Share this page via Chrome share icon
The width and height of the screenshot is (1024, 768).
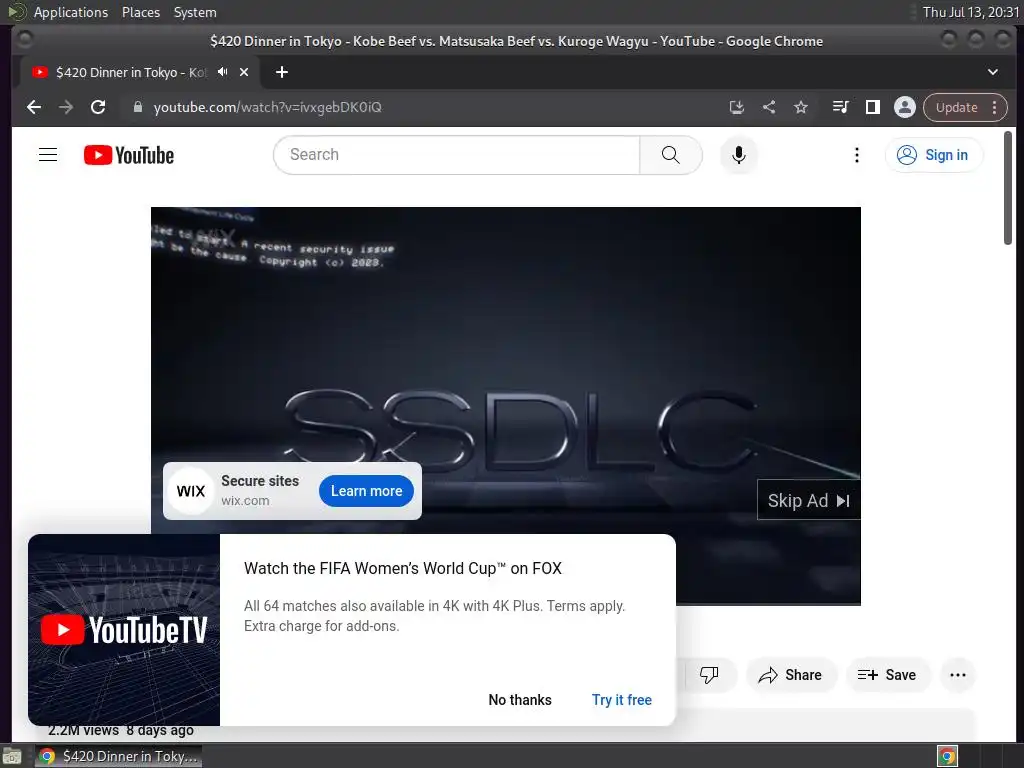pos(769,107)
